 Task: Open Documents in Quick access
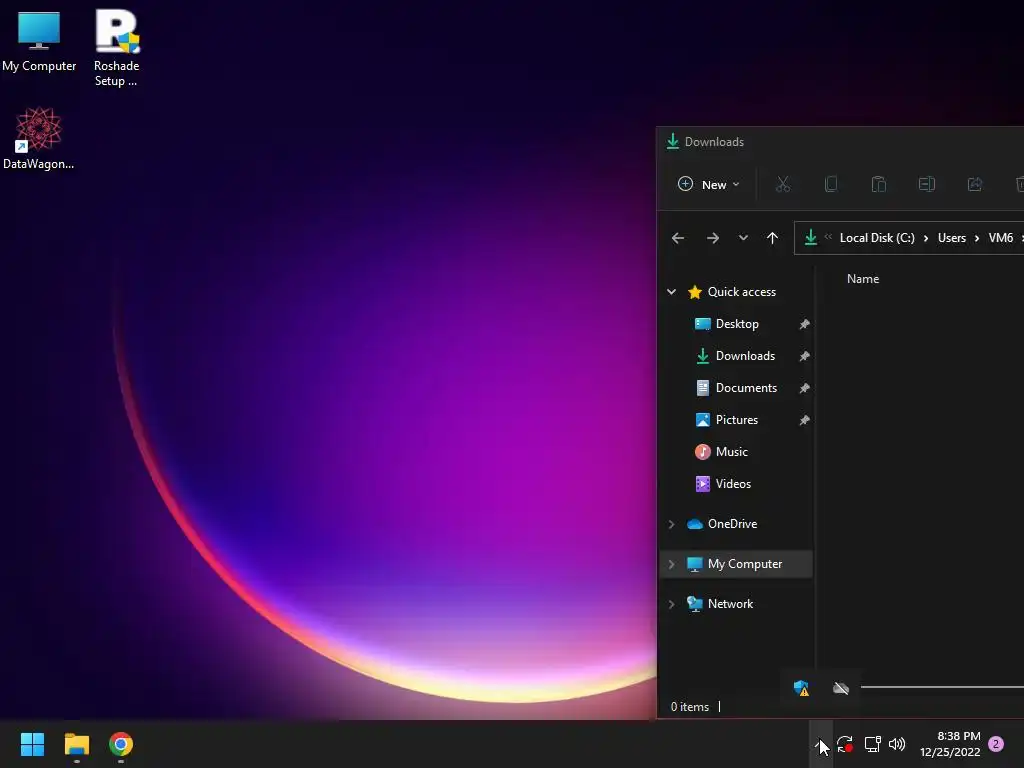point(746,388)
